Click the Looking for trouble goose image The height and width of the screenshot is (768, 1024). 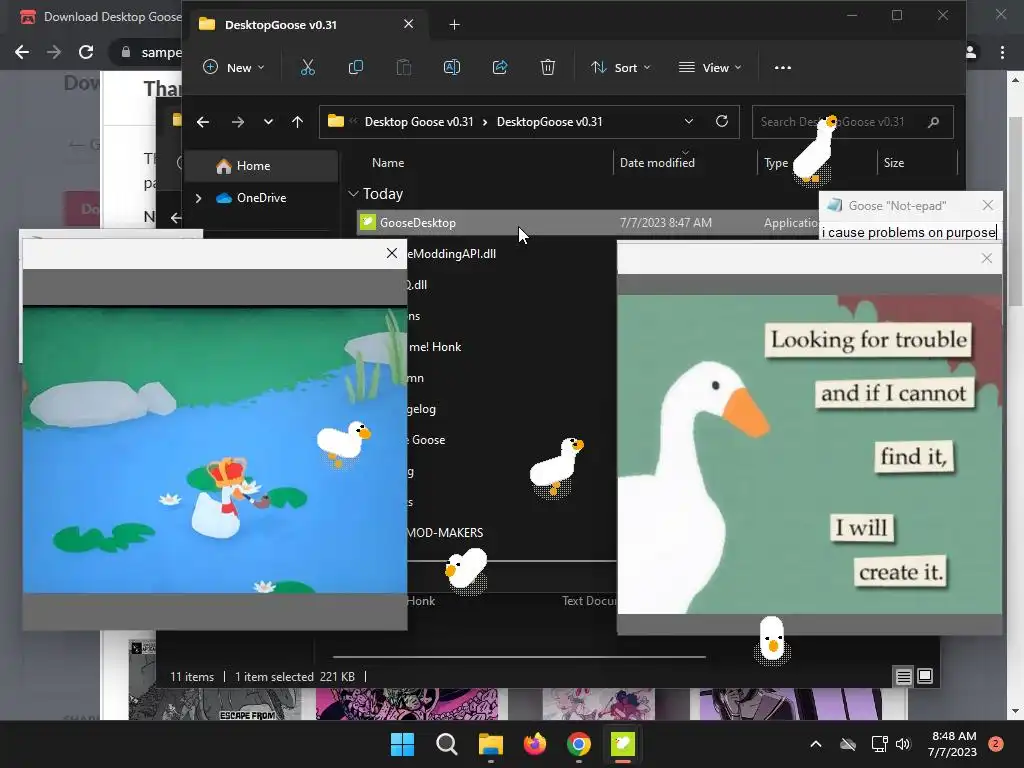pyautogui.click(x=809, y=455)
